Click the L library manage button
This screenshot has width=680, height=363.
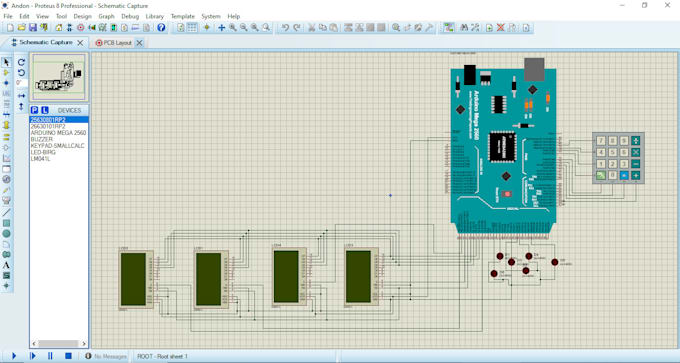pos(44,110)
